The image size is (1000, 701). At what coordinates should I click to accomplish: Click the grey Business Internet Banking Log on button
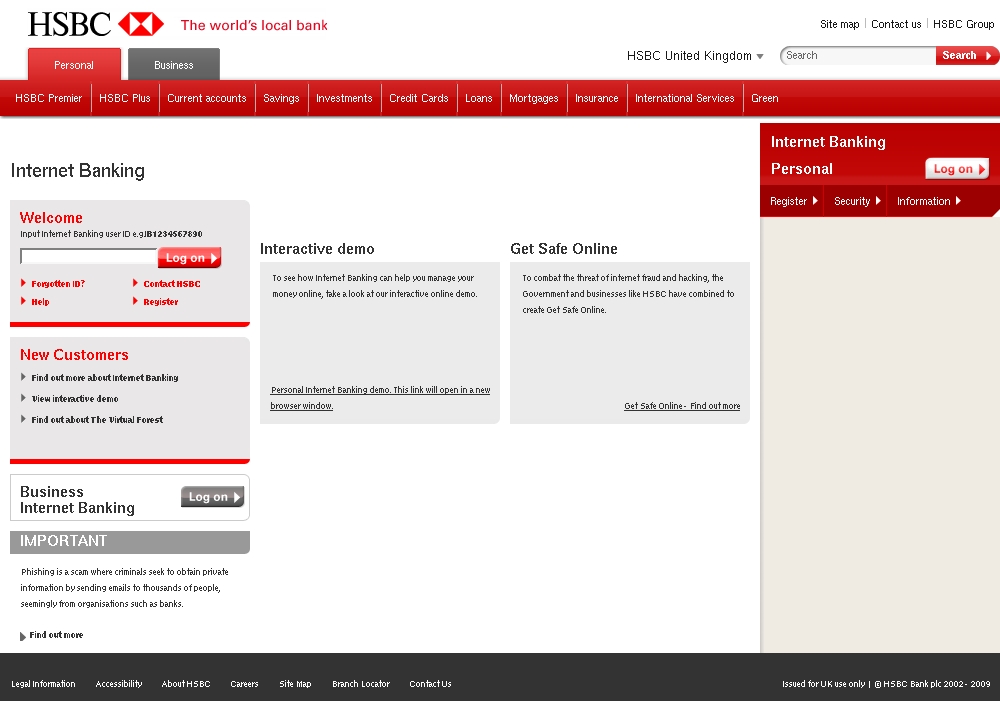tap(212, 497)
